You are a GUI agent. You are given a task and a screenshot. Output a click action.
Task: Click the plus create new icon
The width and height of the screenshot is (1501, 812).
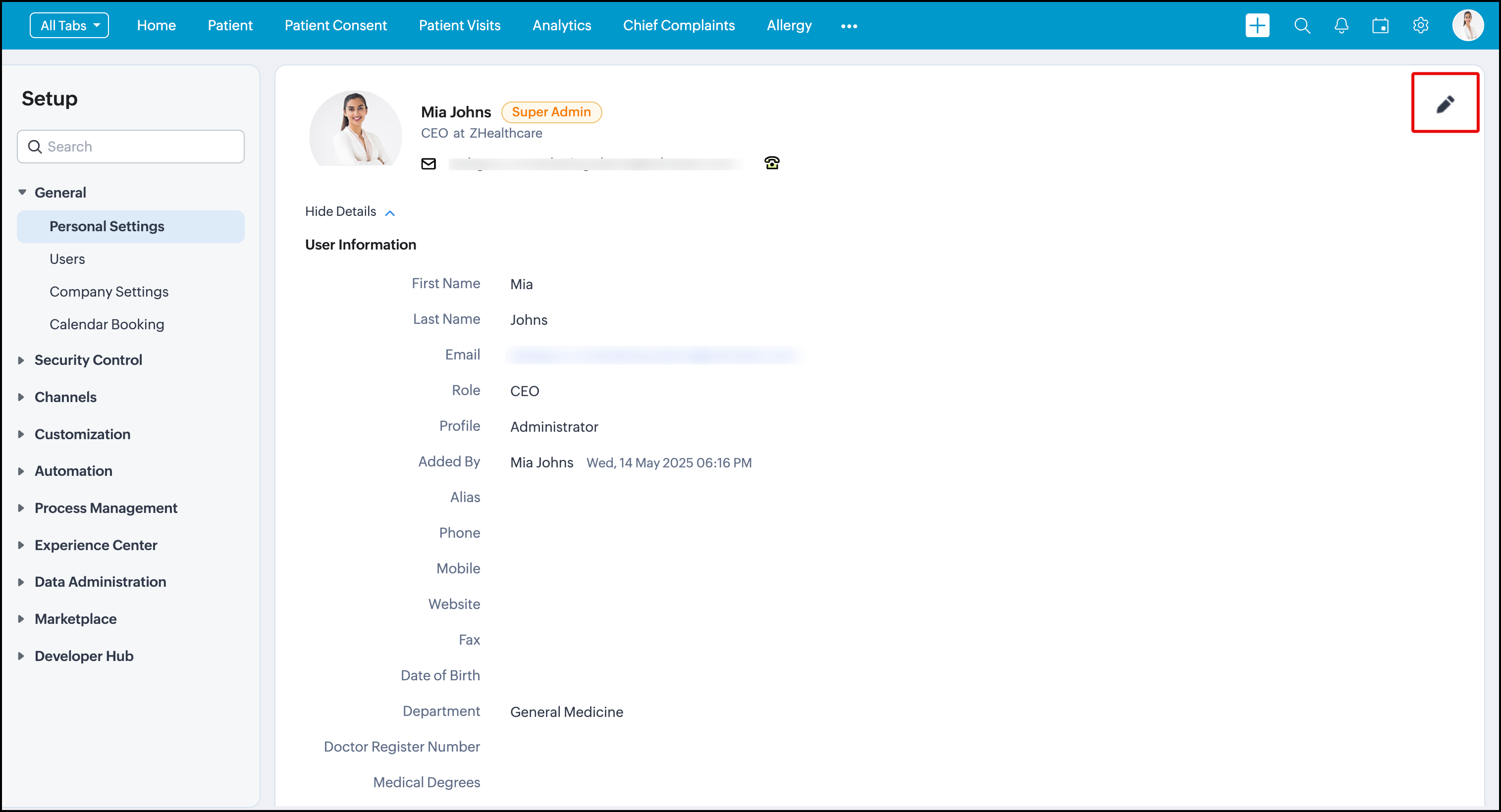point(1257,26)
